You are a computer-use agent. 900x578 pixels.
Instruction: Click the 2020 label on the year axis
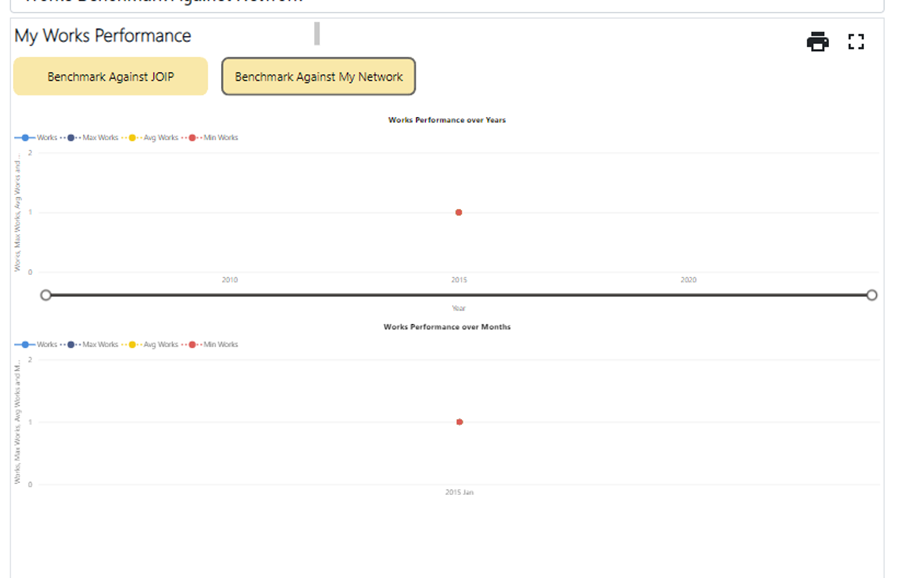(688, 280)
